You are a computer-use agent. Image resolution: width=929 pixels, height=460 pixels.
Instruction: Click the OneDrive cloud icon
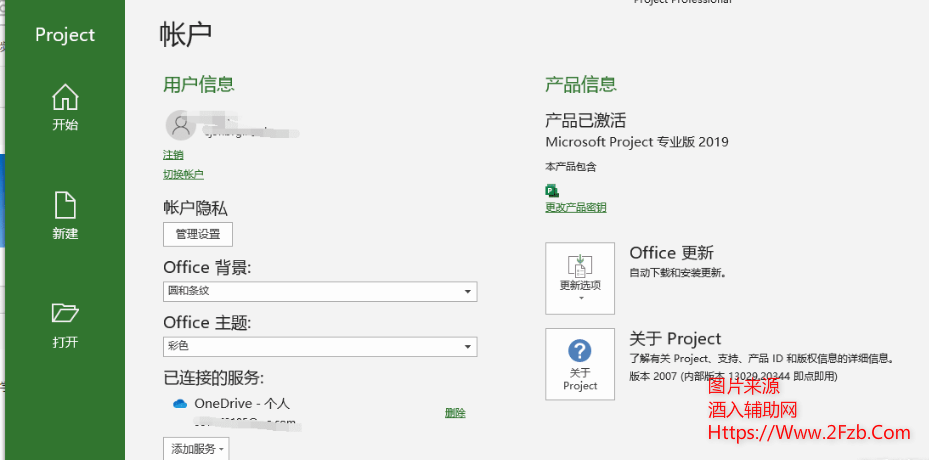180,404
